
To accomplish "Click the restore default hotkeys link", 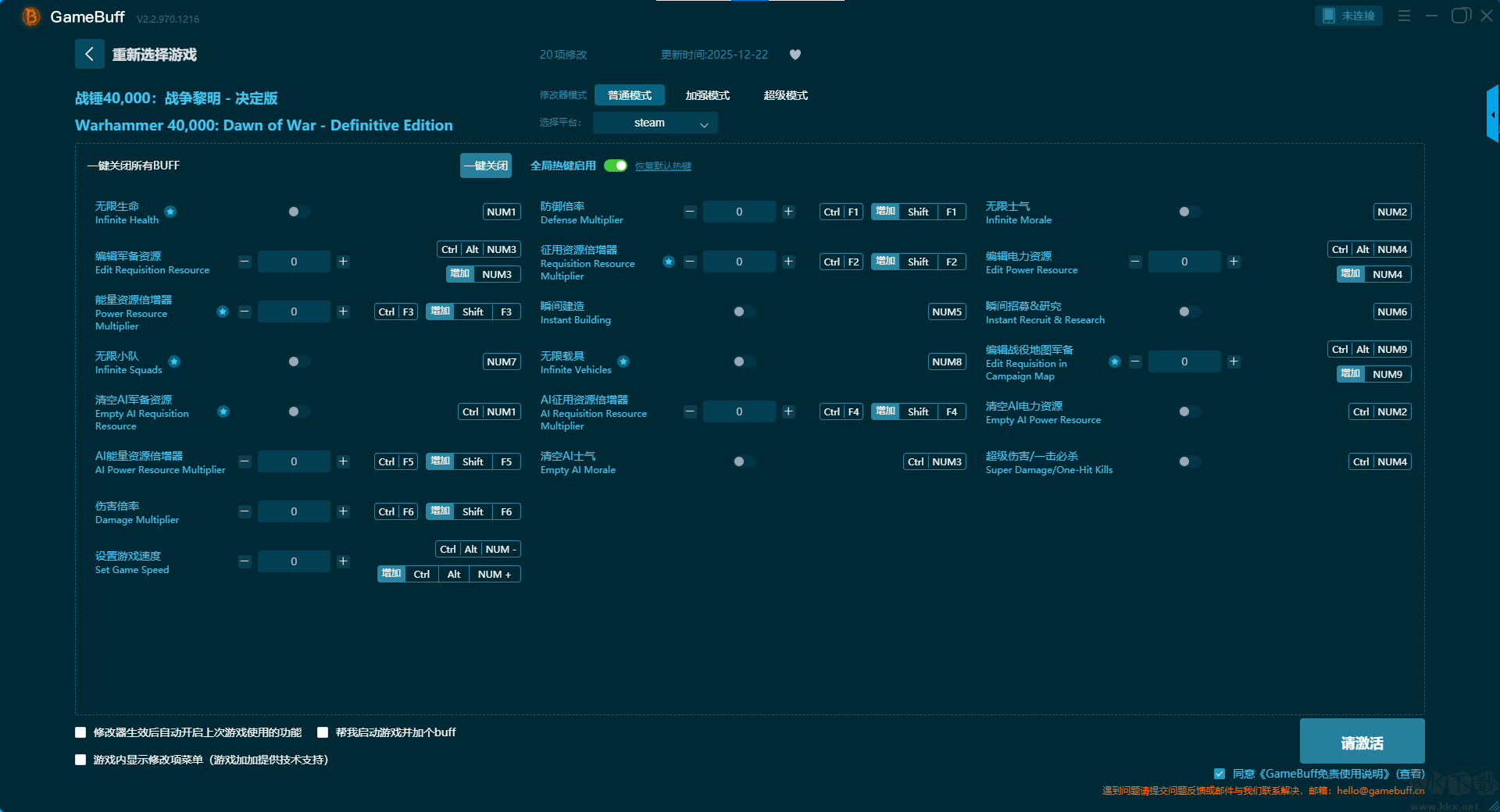I will (x=662, y=166).
